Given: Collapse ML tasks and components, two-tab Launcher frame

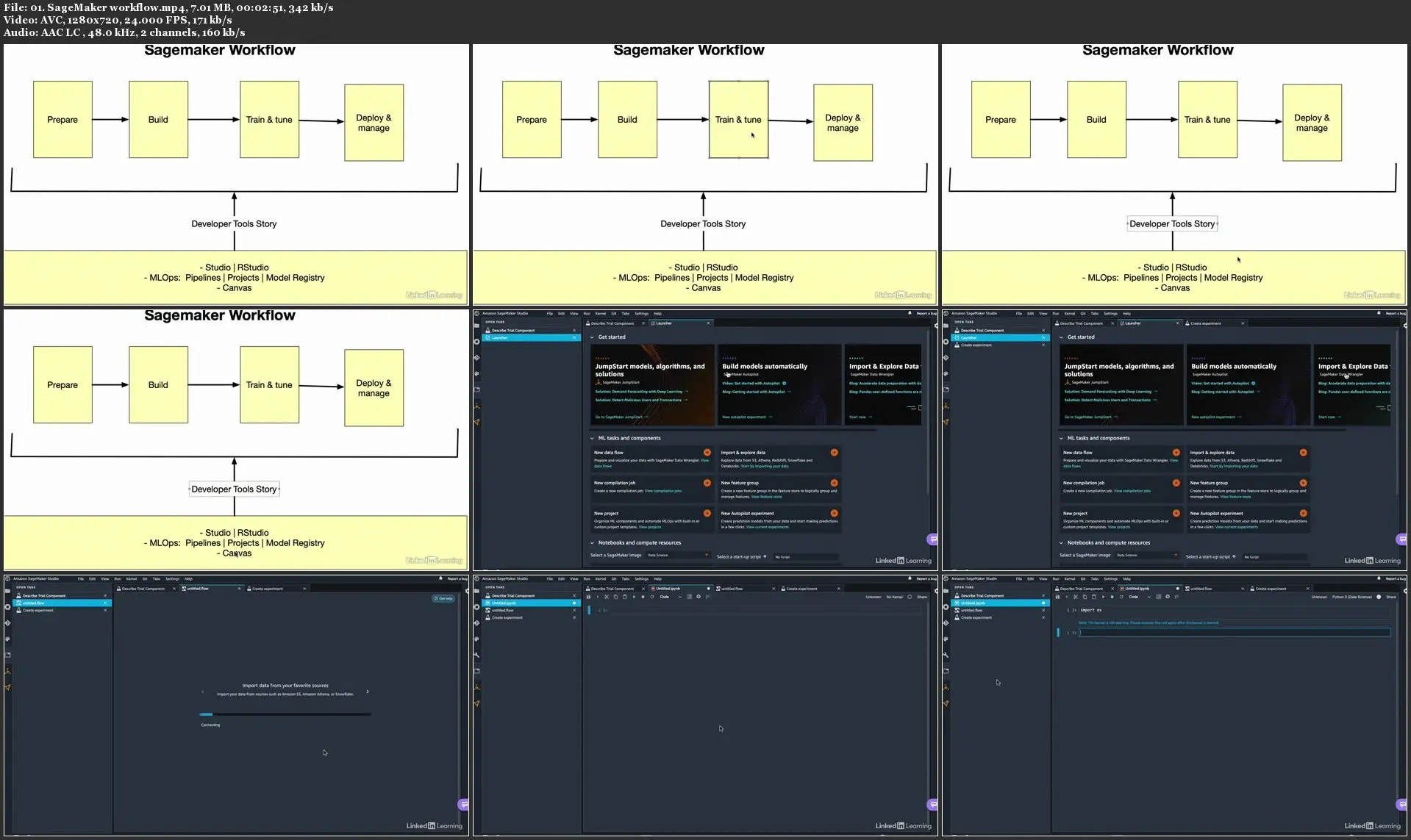Looking at the screenshot, I should (x=592, y=438).
